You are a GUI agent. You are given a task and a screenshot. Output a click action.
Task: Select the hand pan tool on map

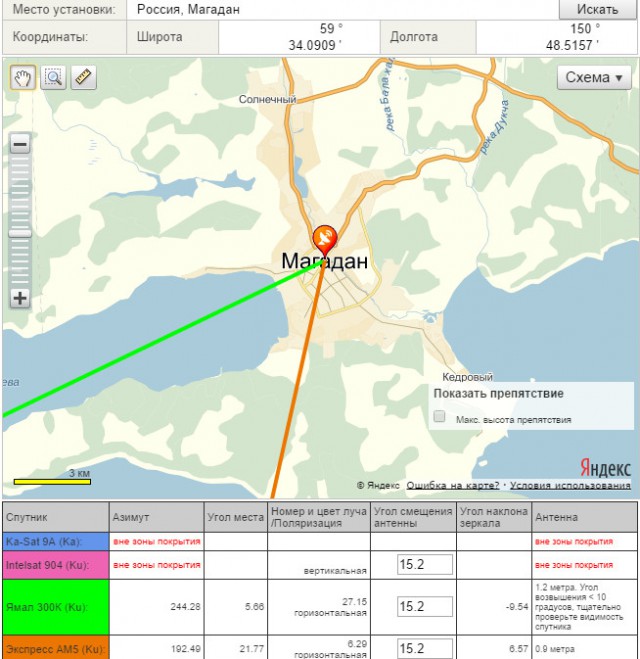[23, 77]
